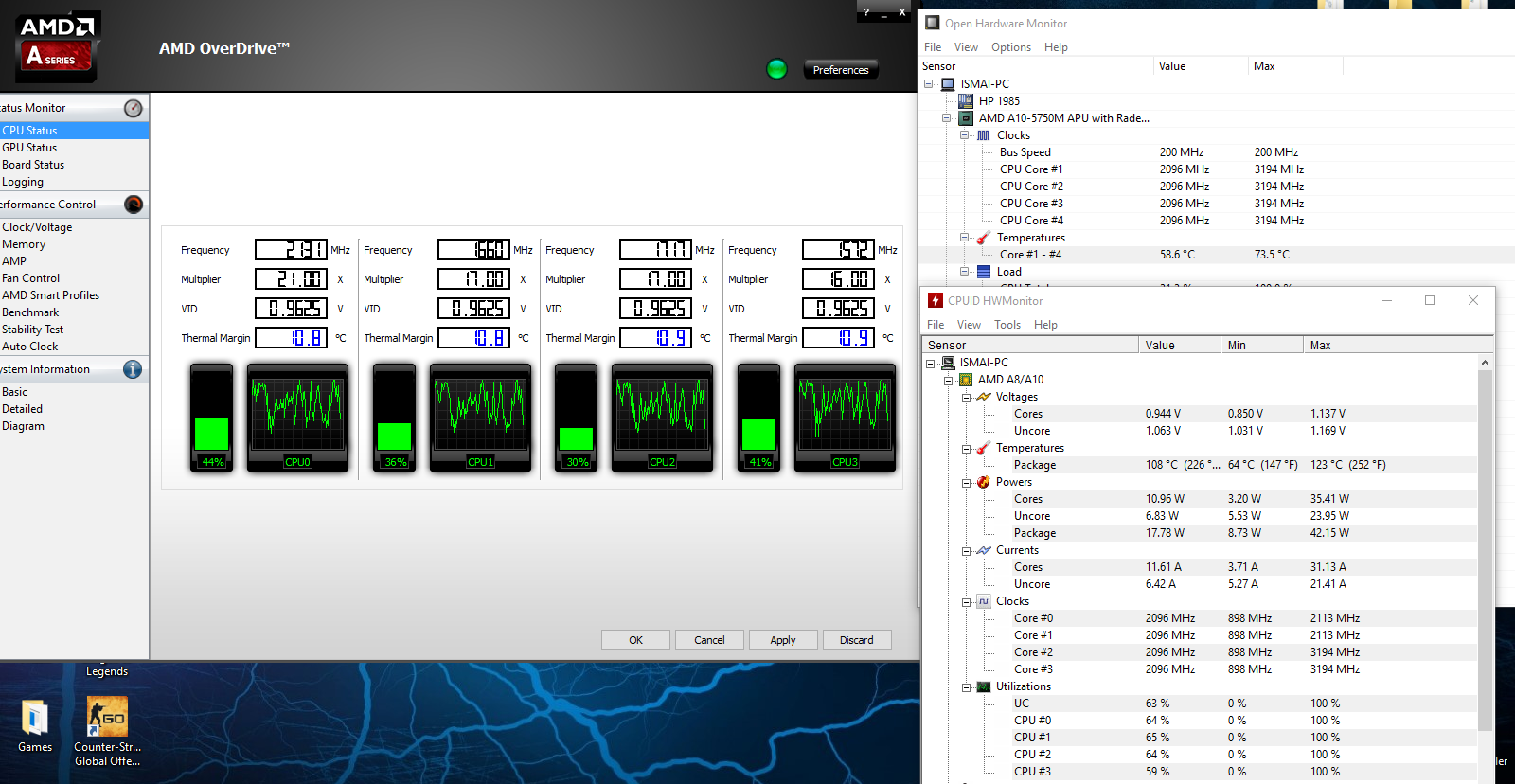Click the Temperatures thermometer icon in Open Hardware Monitor
The image size is (1515, 784).
point(984,238)
